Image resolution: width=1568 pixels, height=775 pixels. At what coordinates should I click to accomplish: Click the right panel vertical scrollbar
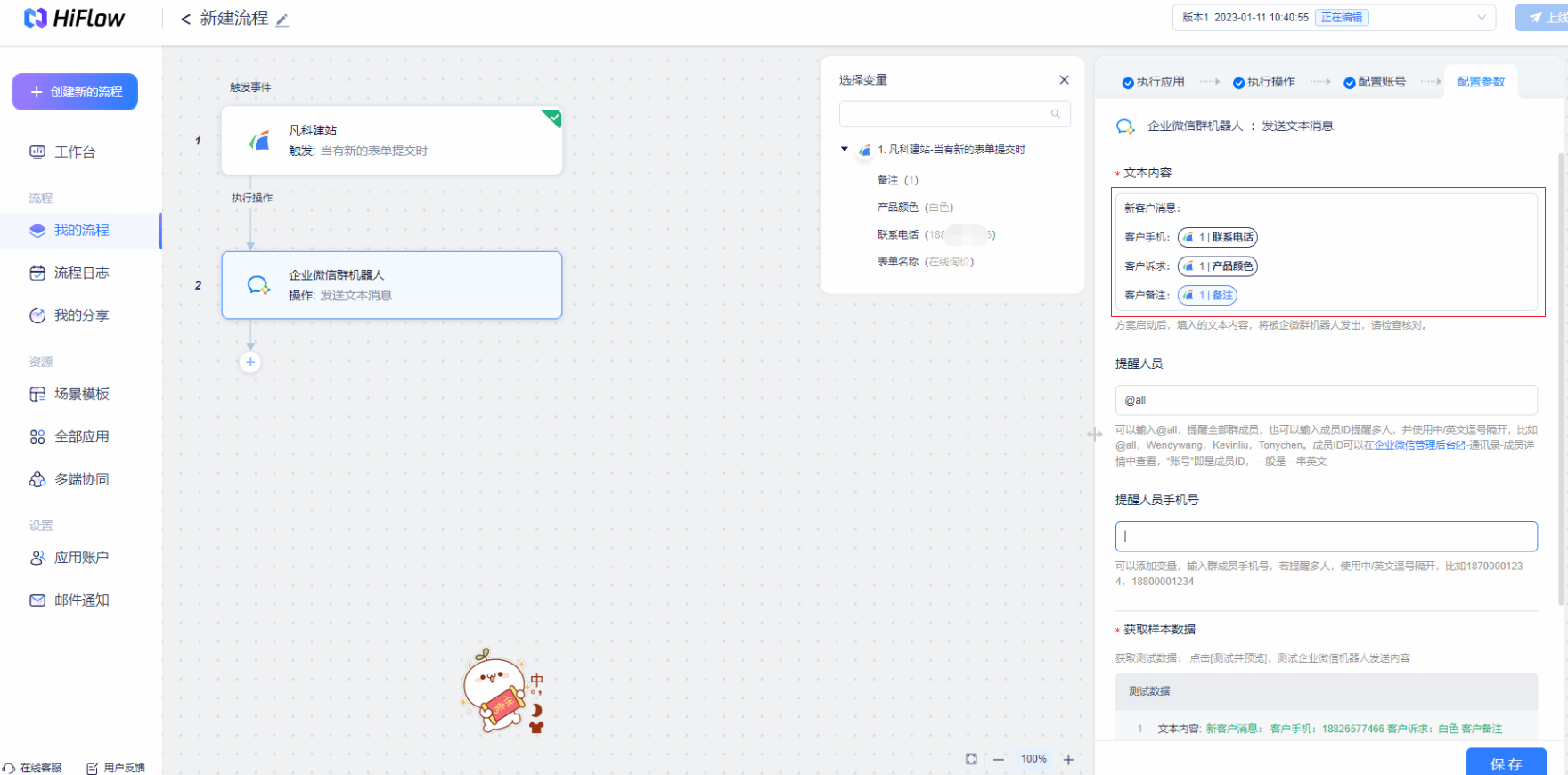[1561, 379]
